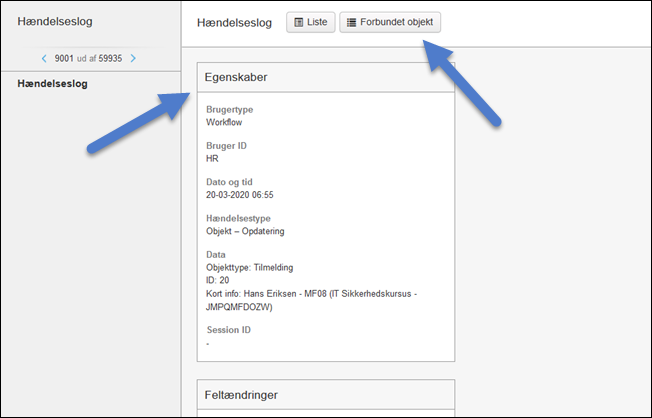Go to next record with right chevron
652x418 pixels.
point(133,58)
